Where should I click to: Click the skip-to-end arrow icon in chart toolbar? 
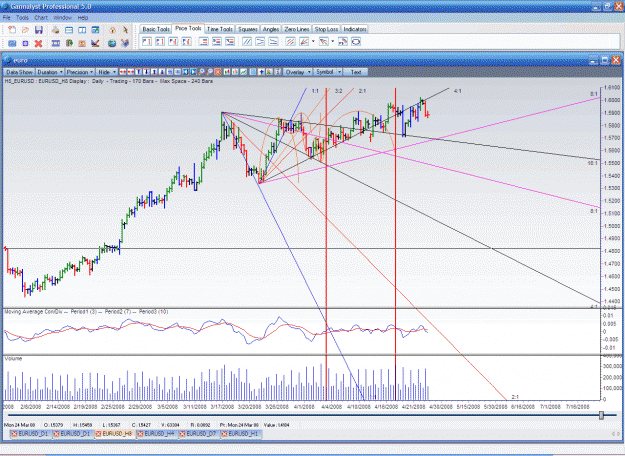pos(193,72)
